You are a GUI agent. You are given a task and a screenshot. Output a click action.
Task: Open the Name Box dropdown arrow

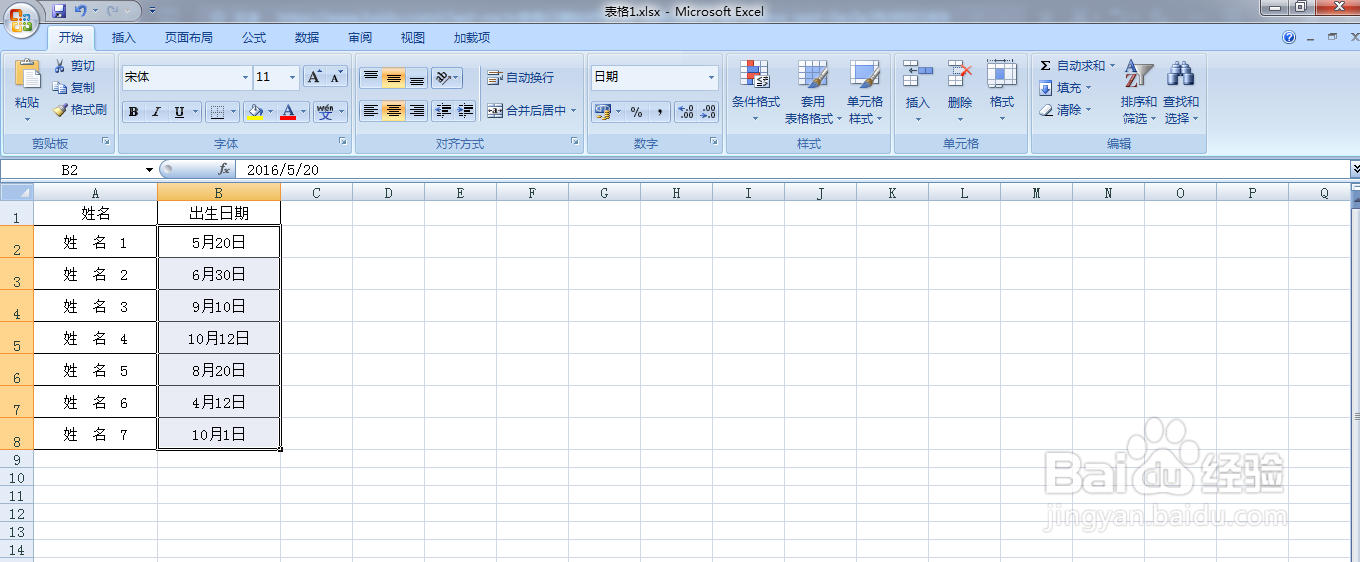coord(150,170)
